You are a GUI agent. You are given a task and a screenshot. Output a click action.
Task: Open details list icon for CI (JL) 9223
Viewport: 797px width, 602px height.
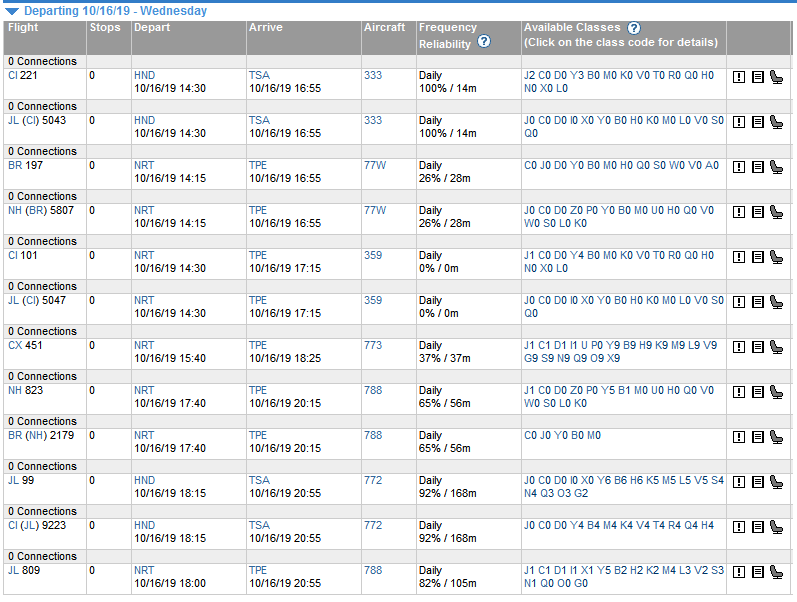pos(758,527)
